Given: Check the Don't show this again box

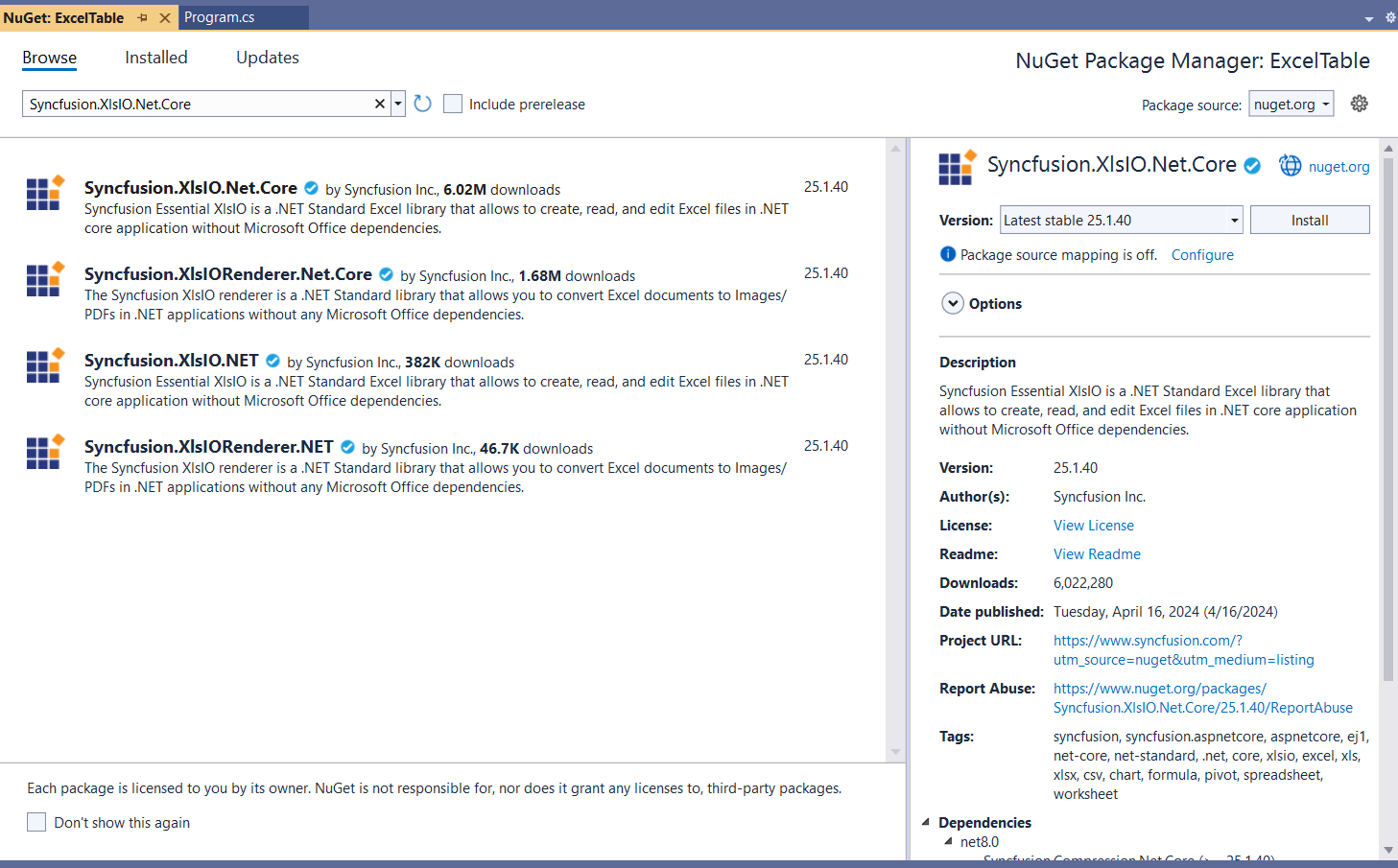Looking at the screenshot, I should (x=36, y=822).
